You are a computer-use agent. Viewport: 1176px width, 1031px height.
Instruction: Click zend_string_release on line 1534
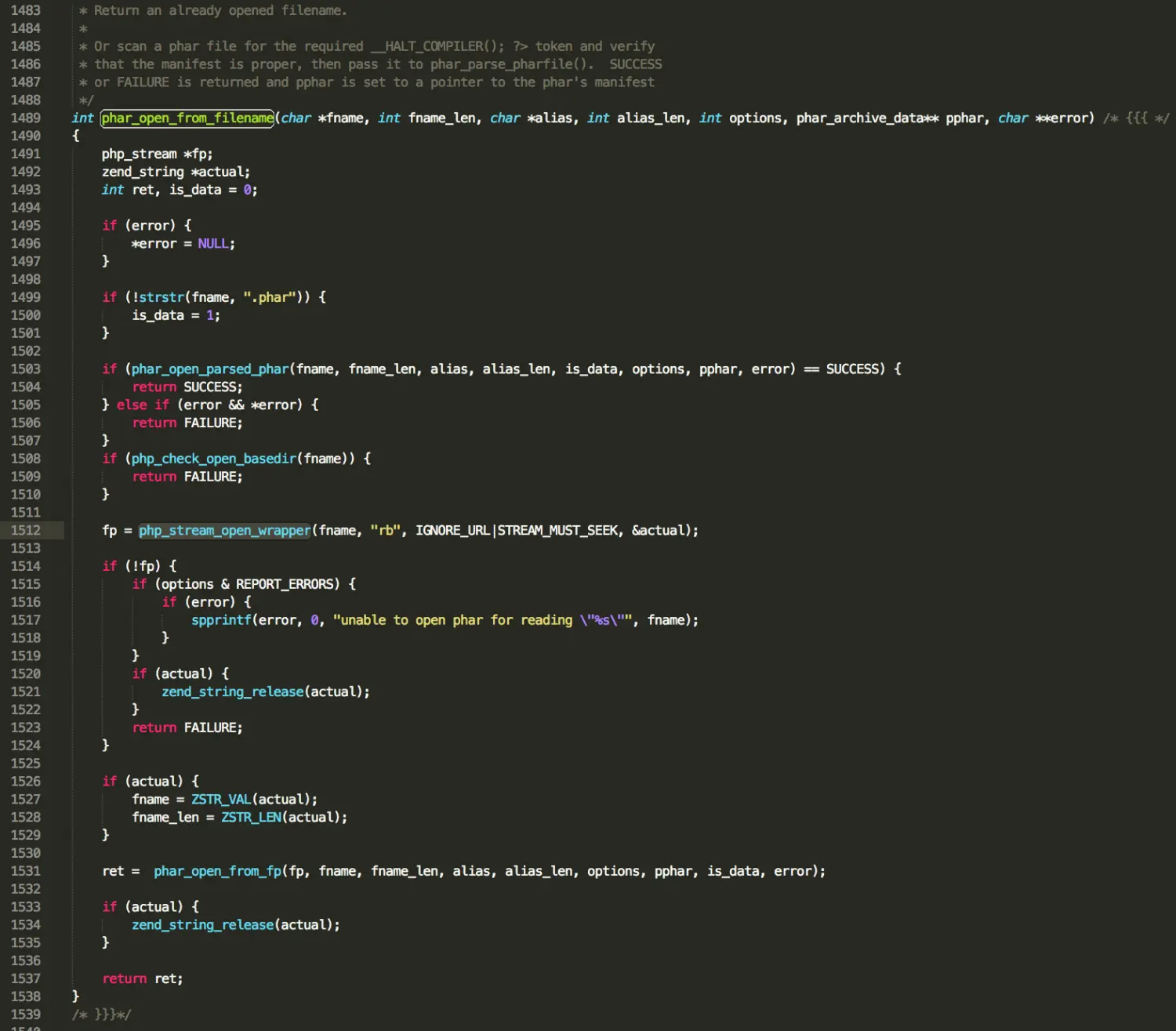click(203, 925)
